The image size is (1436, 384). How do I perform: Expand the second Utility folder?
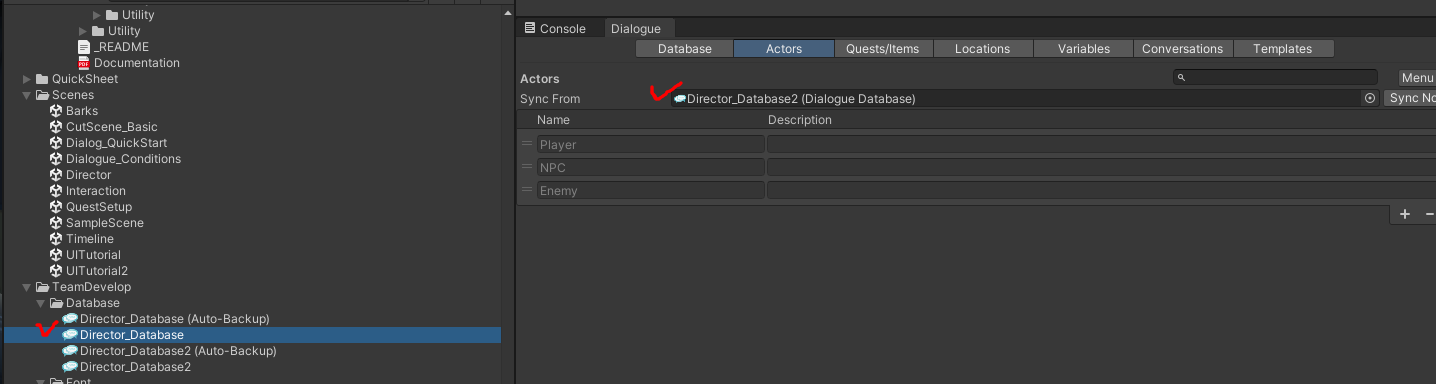coord(83,31)
